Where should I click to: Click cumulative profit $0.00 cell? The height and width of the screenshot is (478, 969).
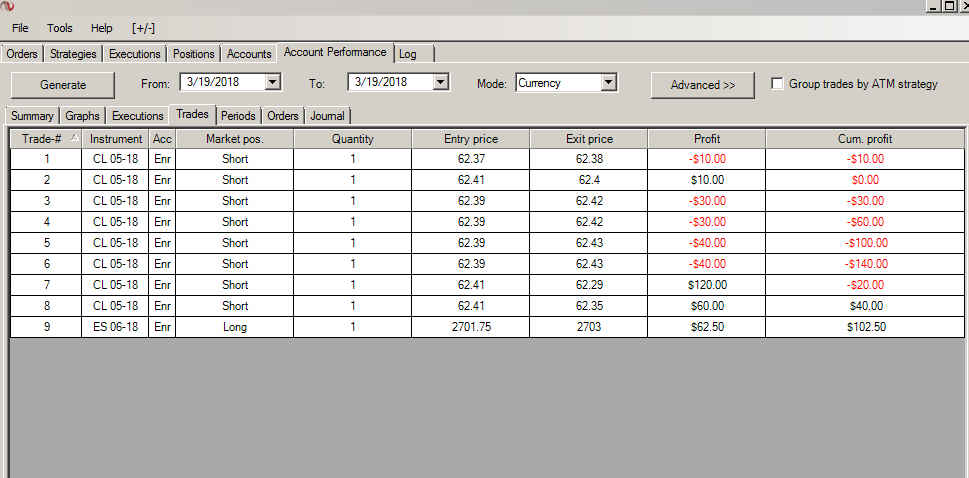pyautogui.click(x=865, y=180)
